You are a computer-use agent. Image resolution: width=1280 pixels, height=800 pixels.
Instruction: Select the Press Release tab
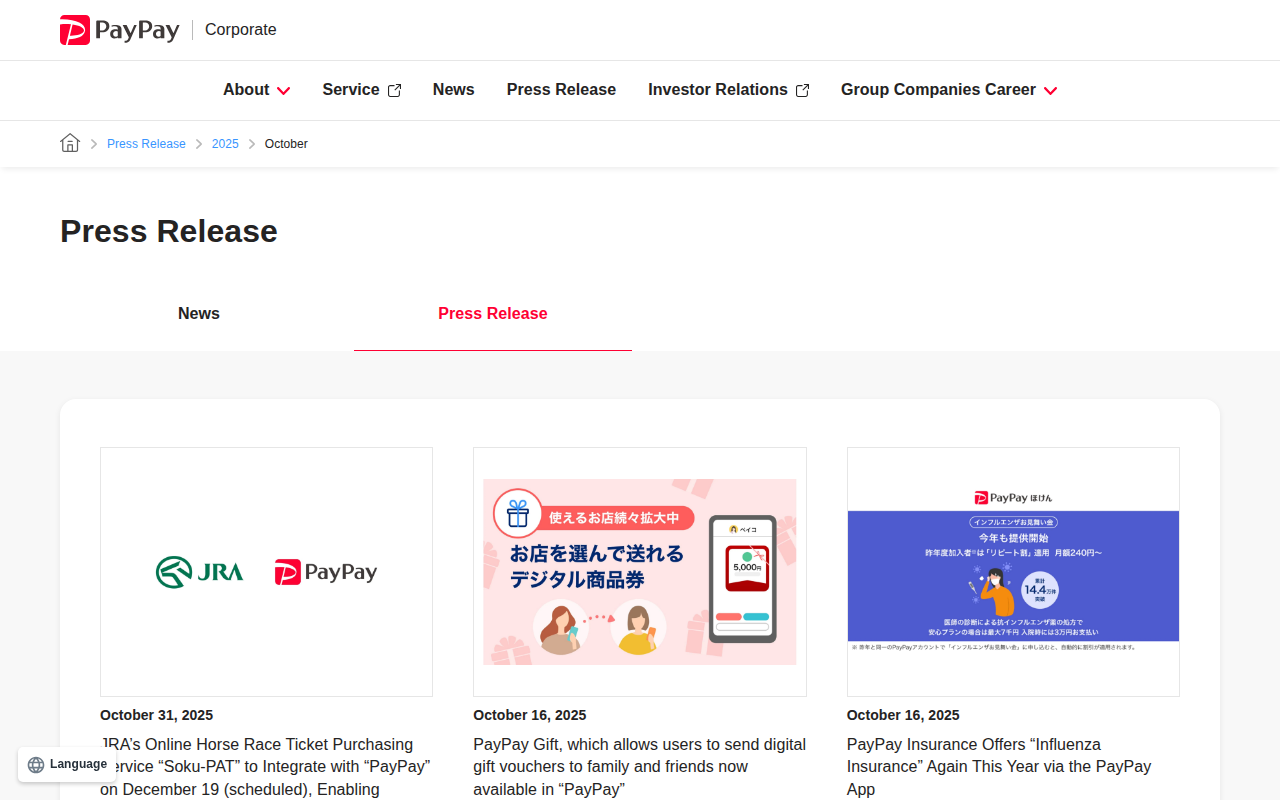[x=493, y=314]
